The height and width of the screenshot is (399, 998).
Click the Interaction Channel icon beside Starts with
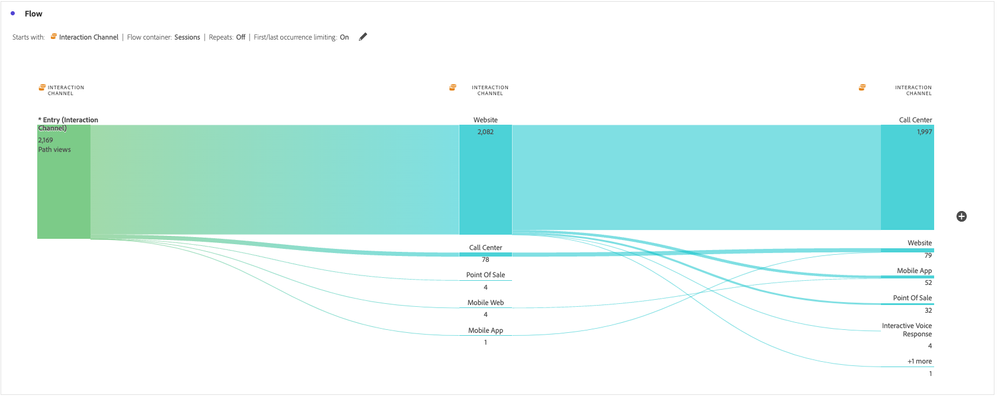coord(53,37)
